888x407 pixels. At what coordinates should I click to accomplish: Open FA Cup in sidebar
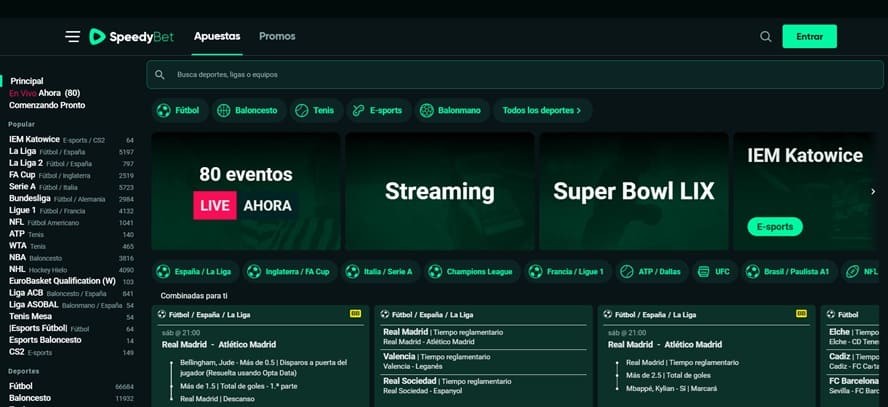[71, 175]
